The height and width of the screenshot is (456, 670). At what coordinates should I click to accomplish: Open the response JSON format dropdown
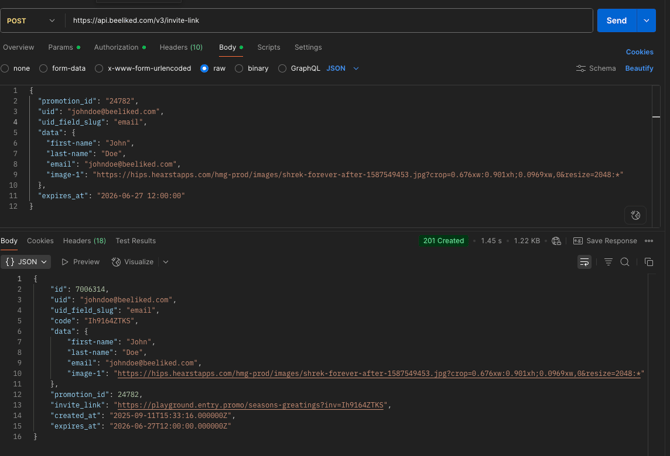[x=26, y=262]
